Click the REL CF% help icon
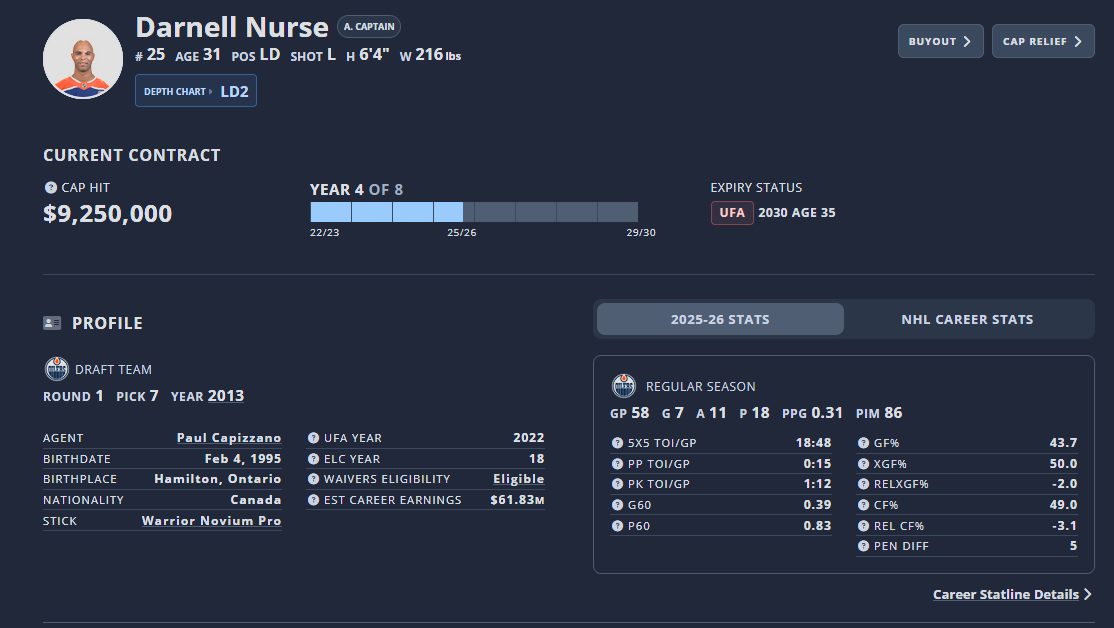The image size is (1114, 628). point(863,526)
